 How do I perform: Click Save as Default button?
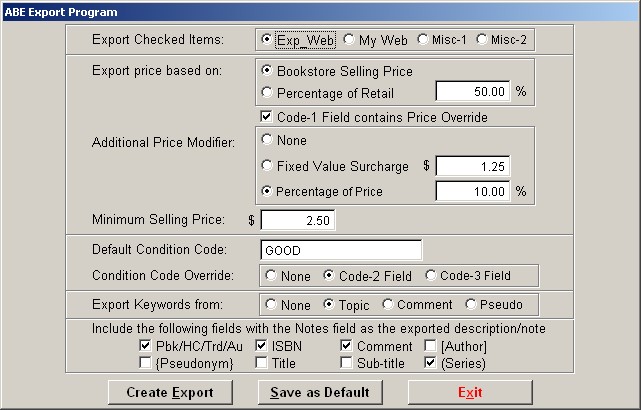tap(320, 392)
